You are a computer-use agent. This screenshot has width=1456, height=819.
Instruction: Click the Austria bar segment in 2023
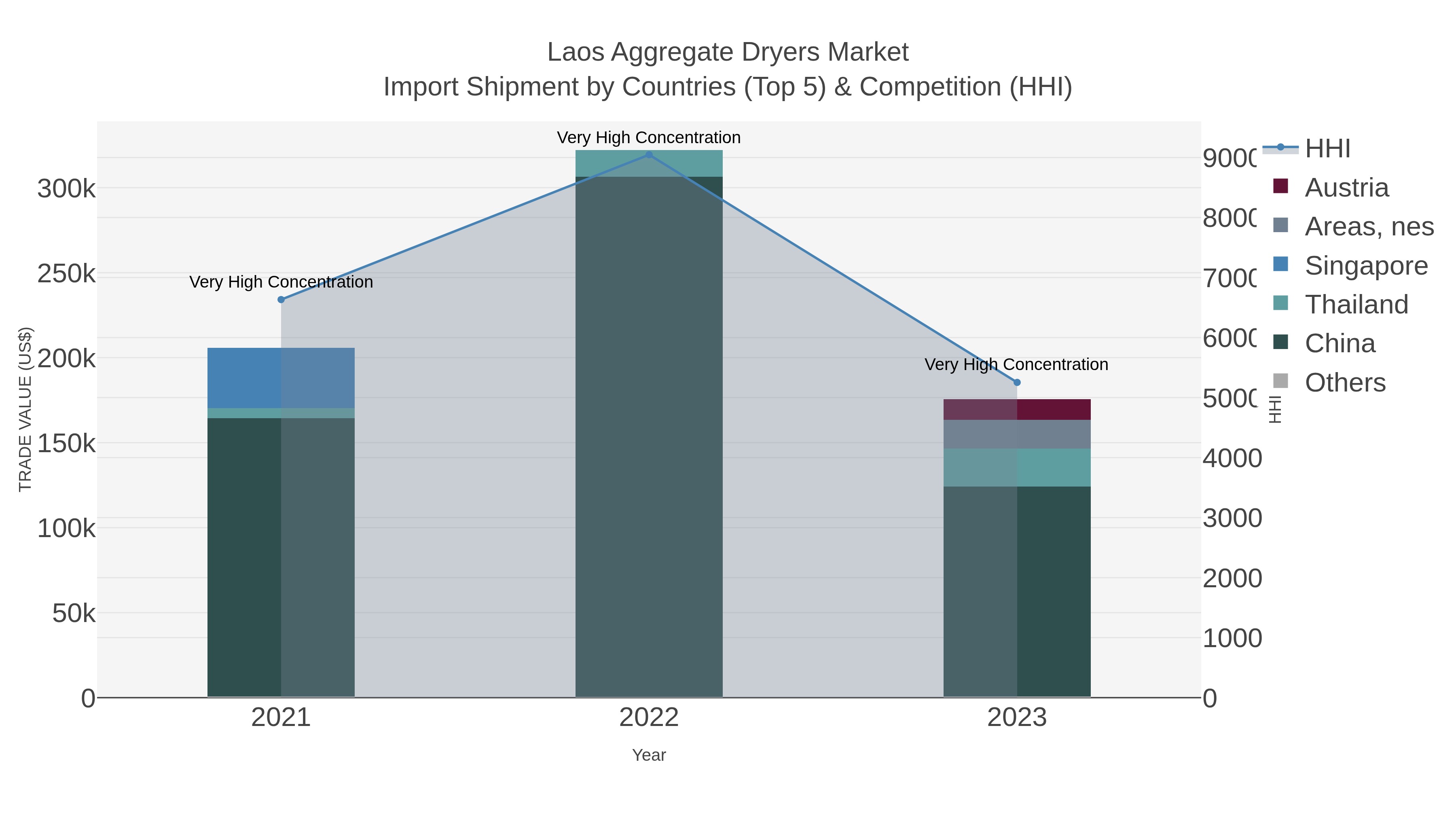[x=1017, y=410]
